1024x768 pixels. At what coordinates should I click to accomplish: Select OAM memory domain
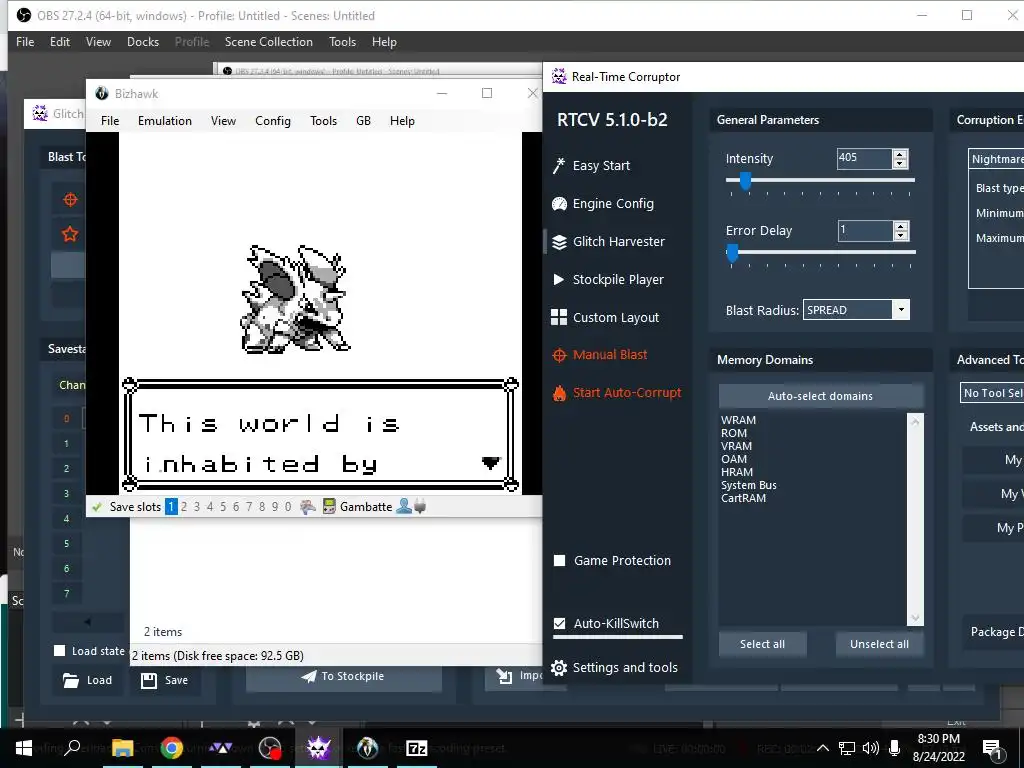(x=733, y=459)
